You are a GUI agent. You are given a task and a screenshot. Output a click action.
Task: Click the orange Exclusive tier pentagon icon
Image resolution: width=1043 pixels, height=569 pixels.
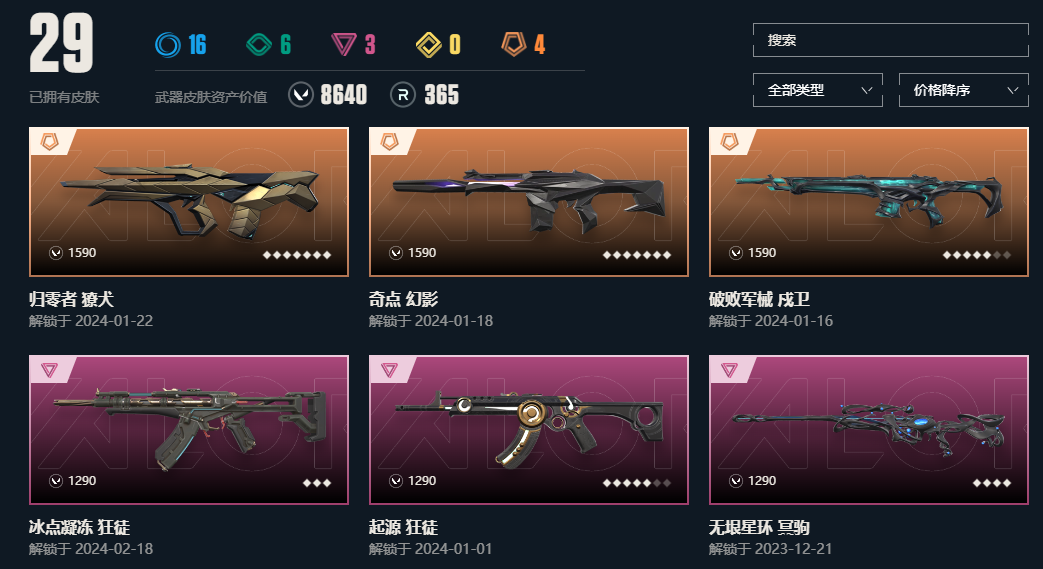[x=514, y=45]
